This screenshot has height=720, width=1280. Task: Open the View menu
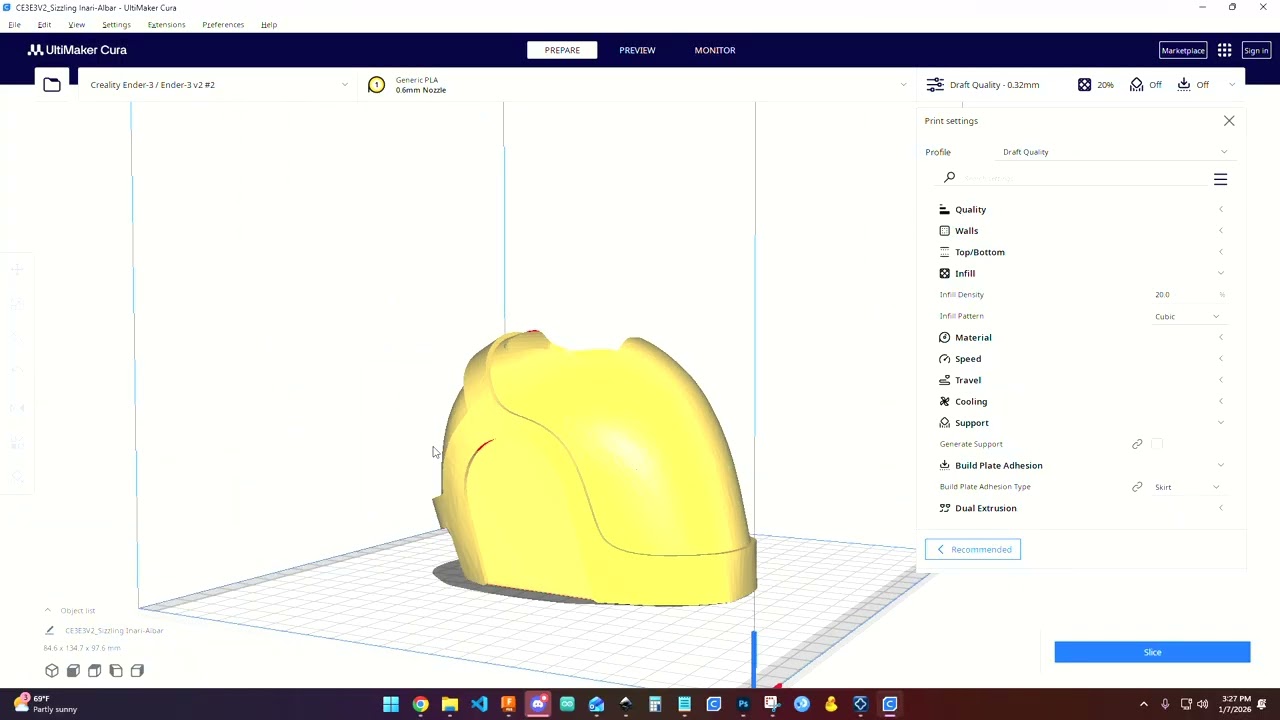tap(76, 24)
